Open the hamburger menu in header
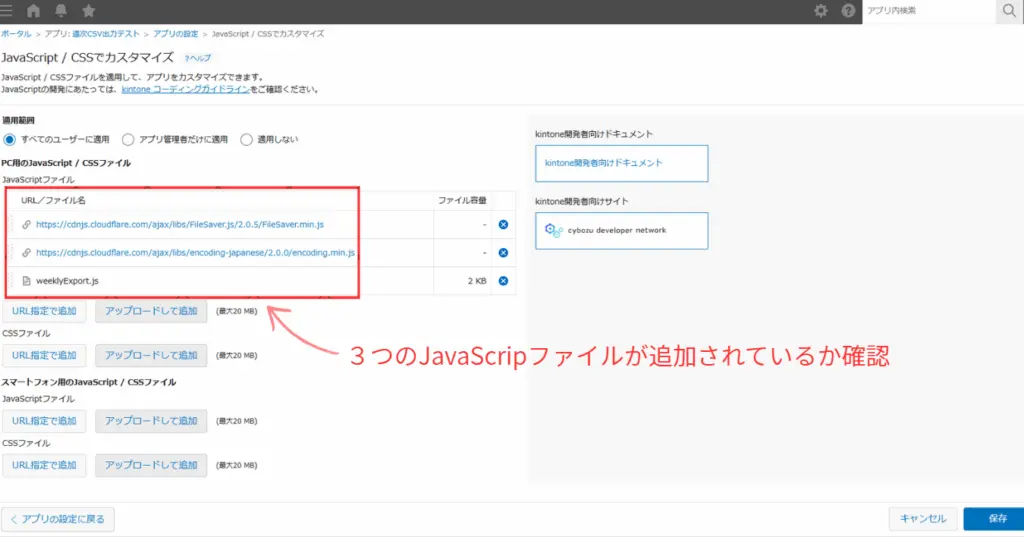This screenshot has height=537, width=1024. click(6, 10)
